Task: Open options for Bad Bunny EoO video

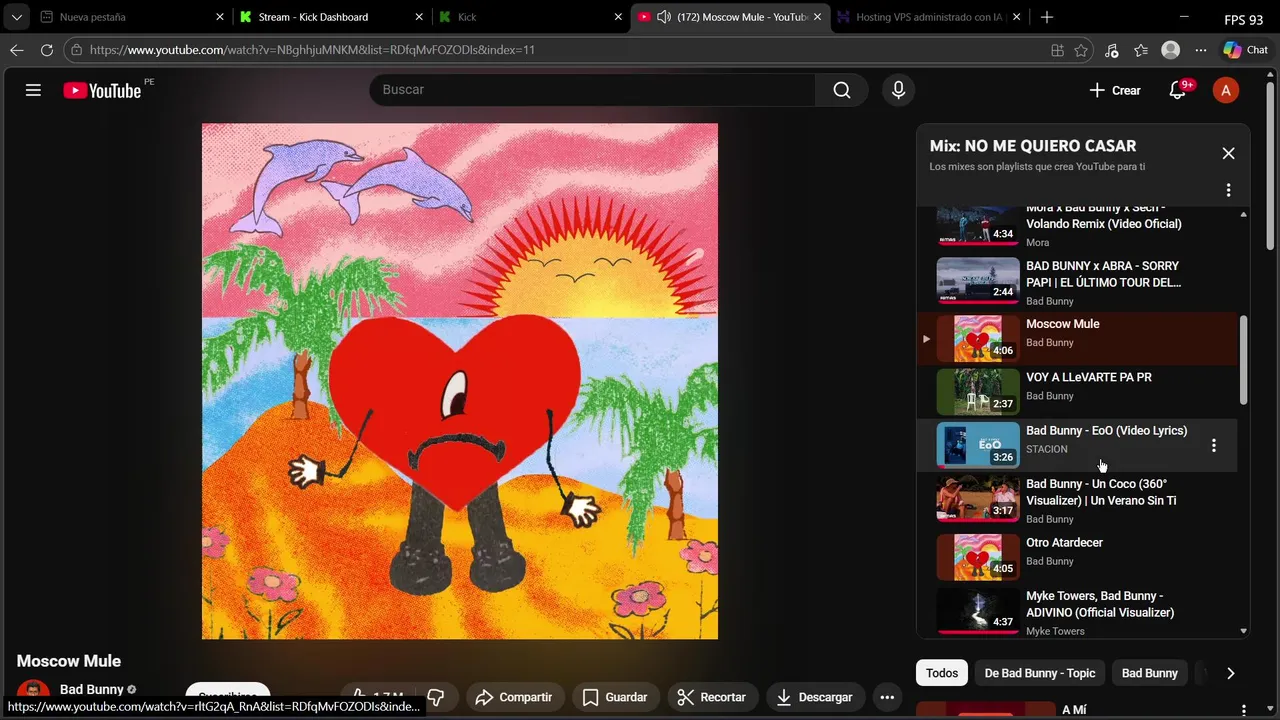Action: click(1214, 445)
